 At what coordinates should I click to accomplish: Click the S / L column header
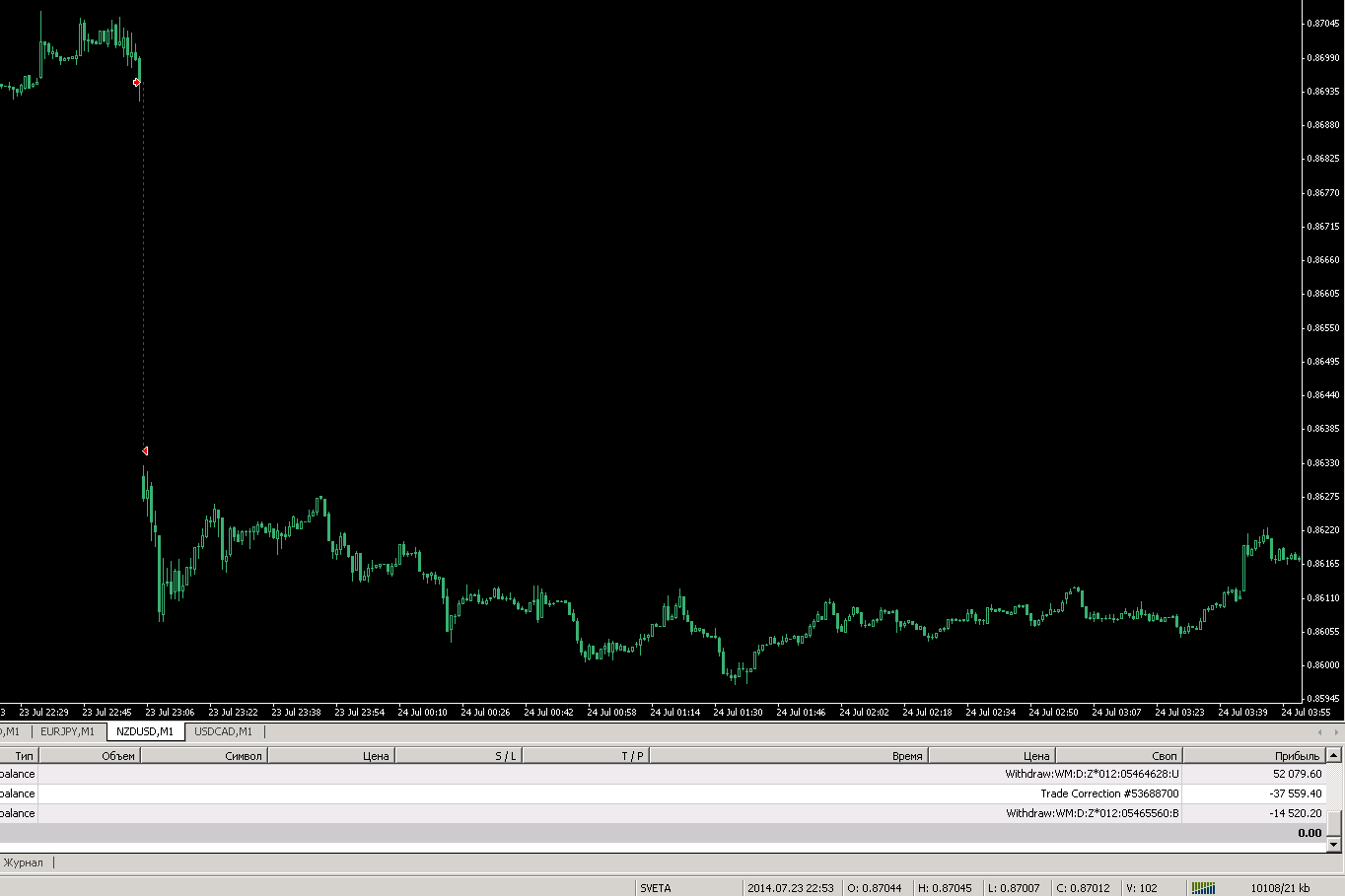point(459,756)
